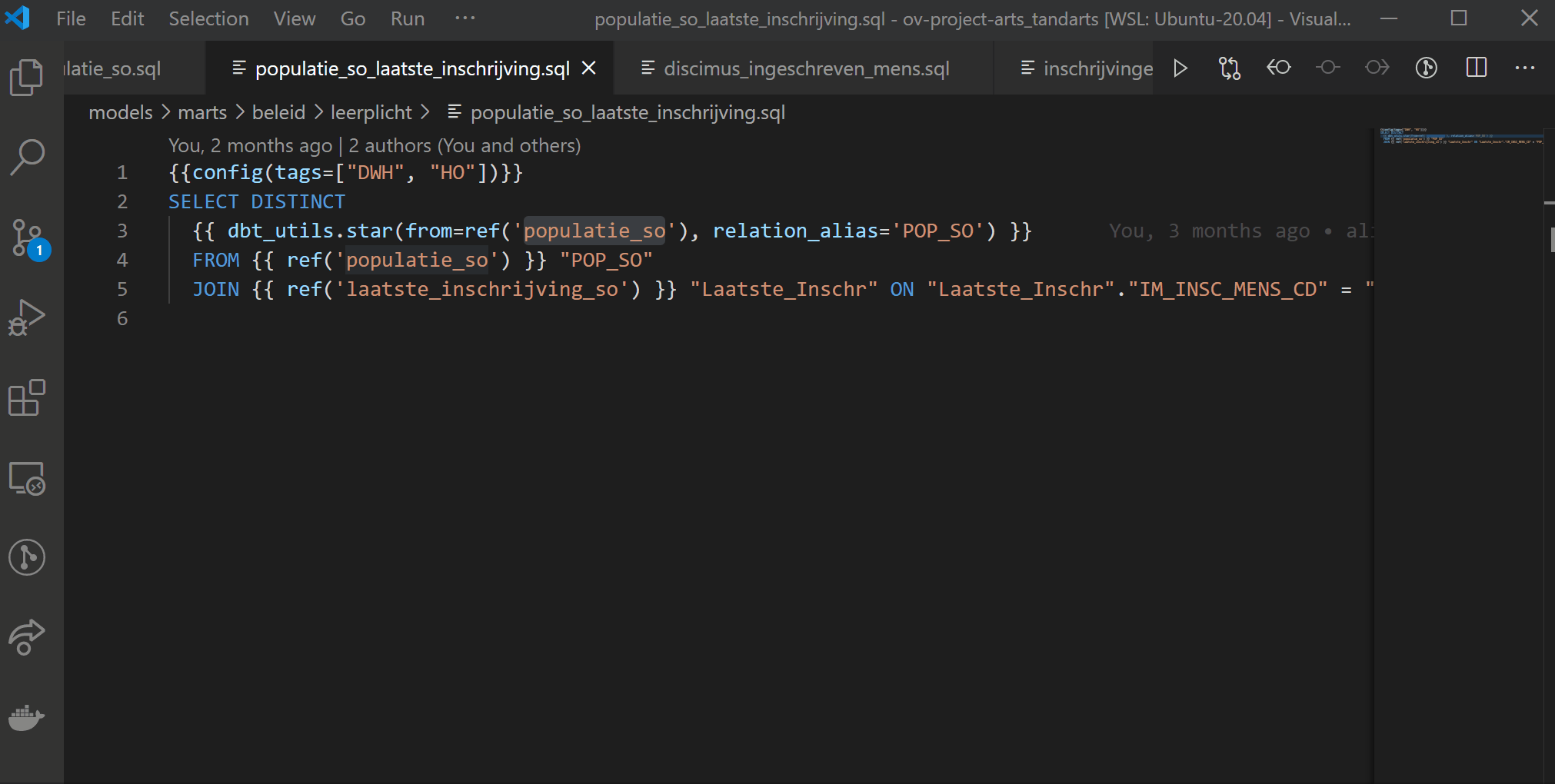1555x784 pixels.
Task: Click the circular git graph icon in editor toolbar
Action: tap(1427, 68)
